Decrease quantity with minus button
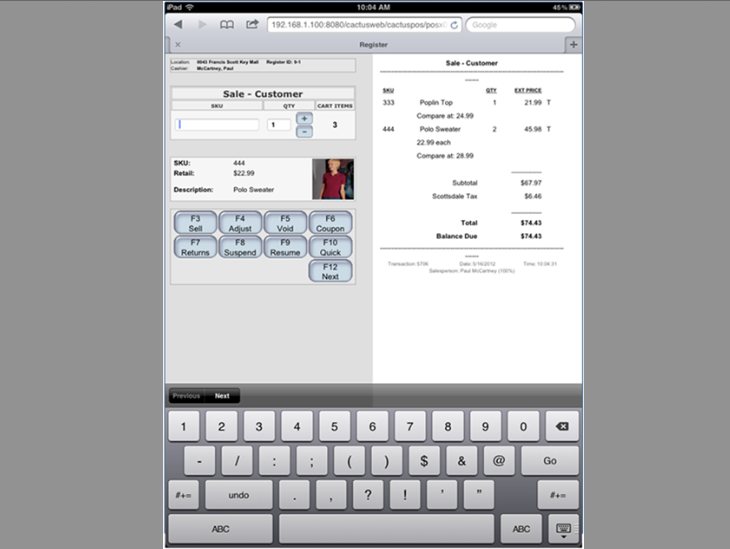Screen dimensions: 730x549 pyautogui.click(x=304, y=131)
